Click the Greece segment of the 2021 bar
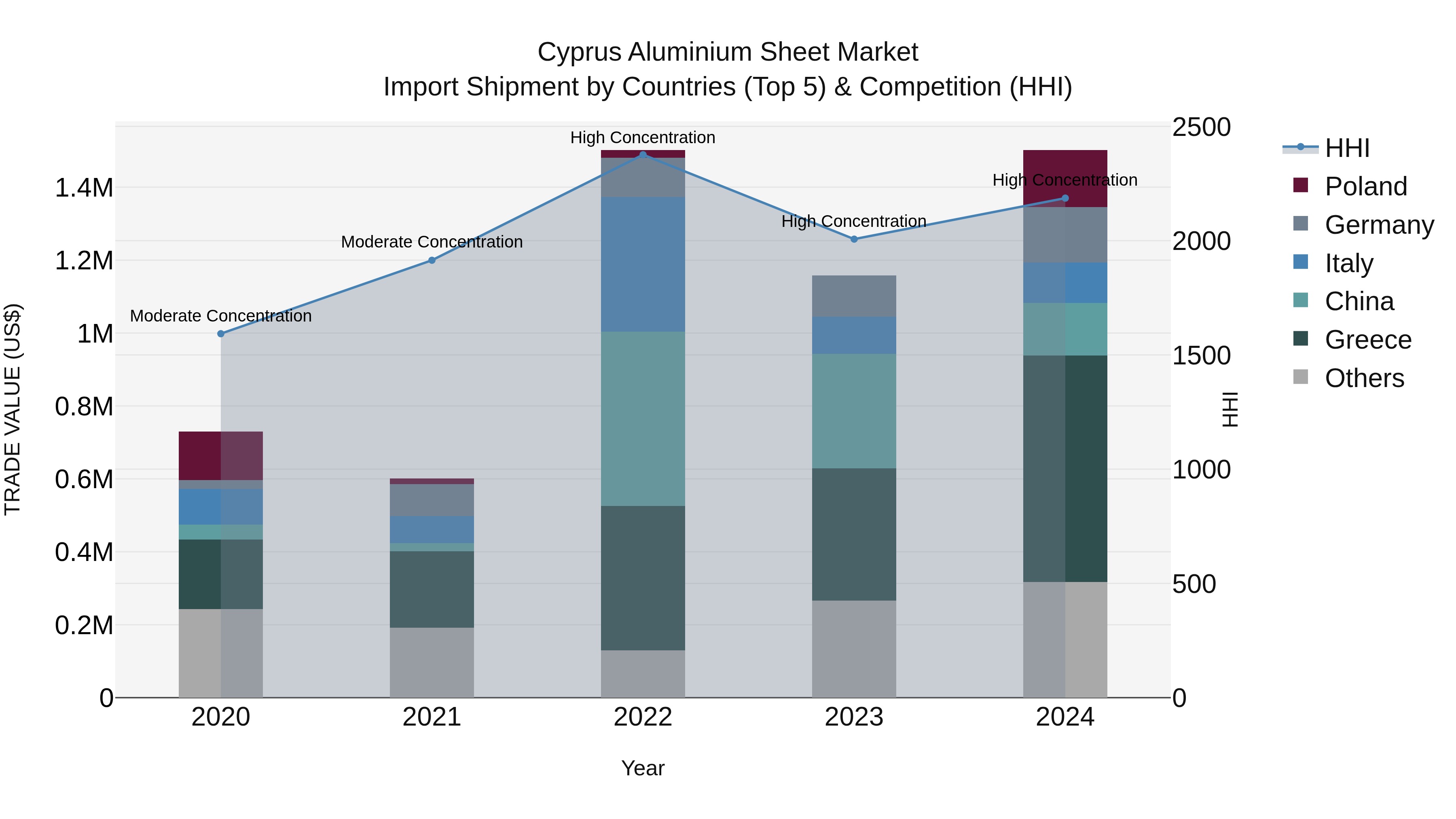This screenshot has width=1456, height=819. pyautogui.click(x=432, y=590)
